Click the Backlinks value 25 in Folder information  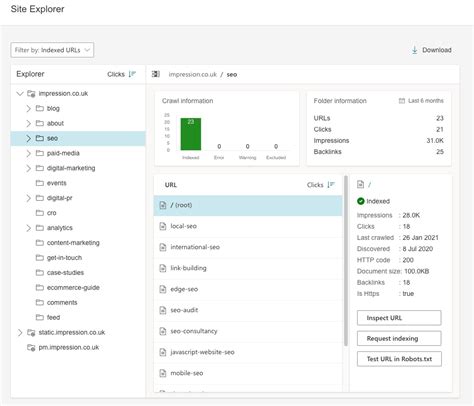coord(440,152)
